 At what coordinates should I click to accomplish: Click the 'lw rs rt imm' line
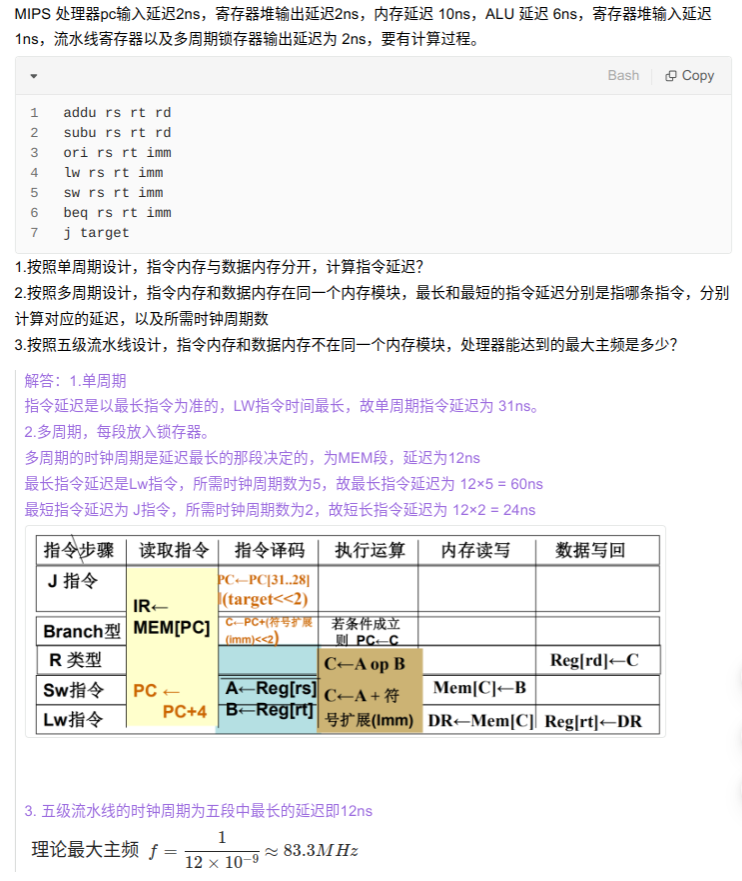click(x=113, y=173)
